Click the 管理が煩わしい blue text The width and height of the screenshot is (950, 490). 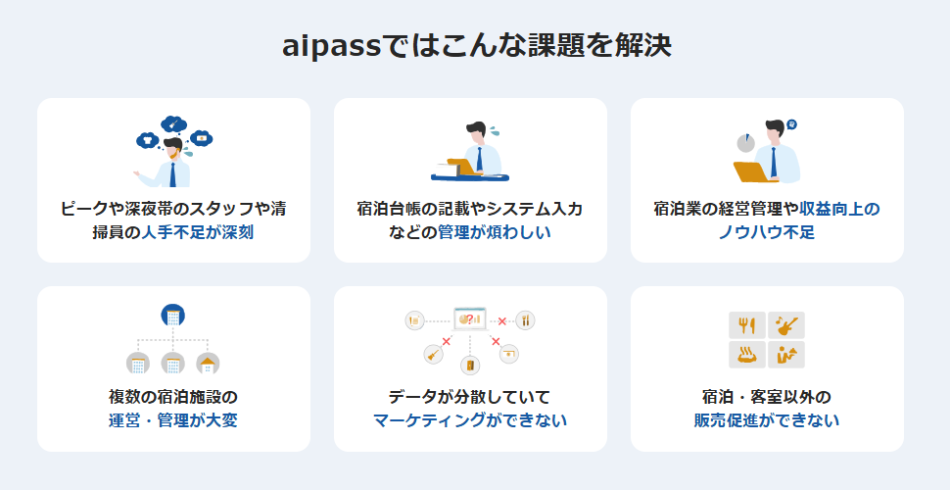pyautogui.click(x=494, y=233)
